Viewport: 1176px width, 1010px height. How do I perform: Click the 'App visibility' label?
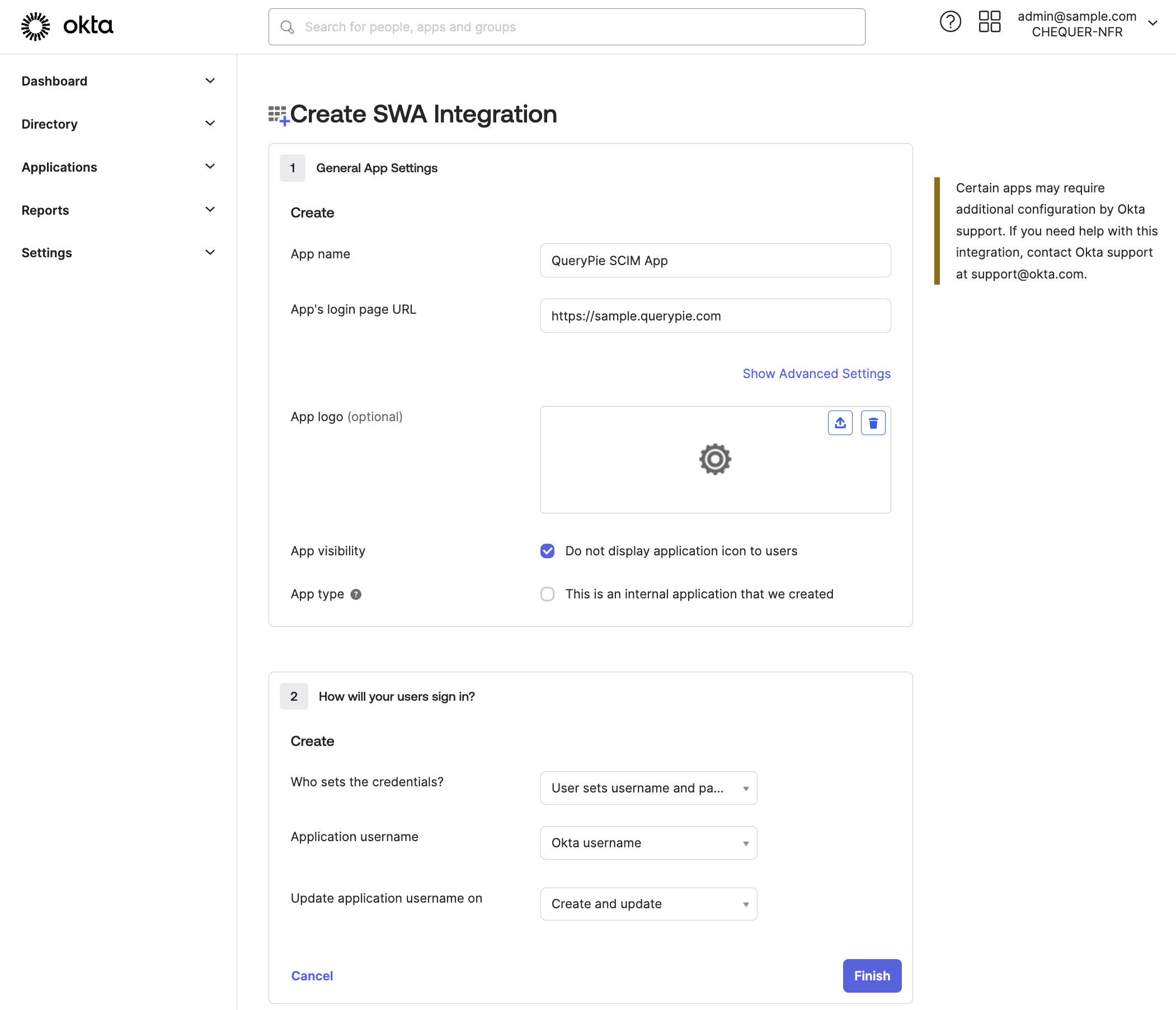tap(328, 551)
